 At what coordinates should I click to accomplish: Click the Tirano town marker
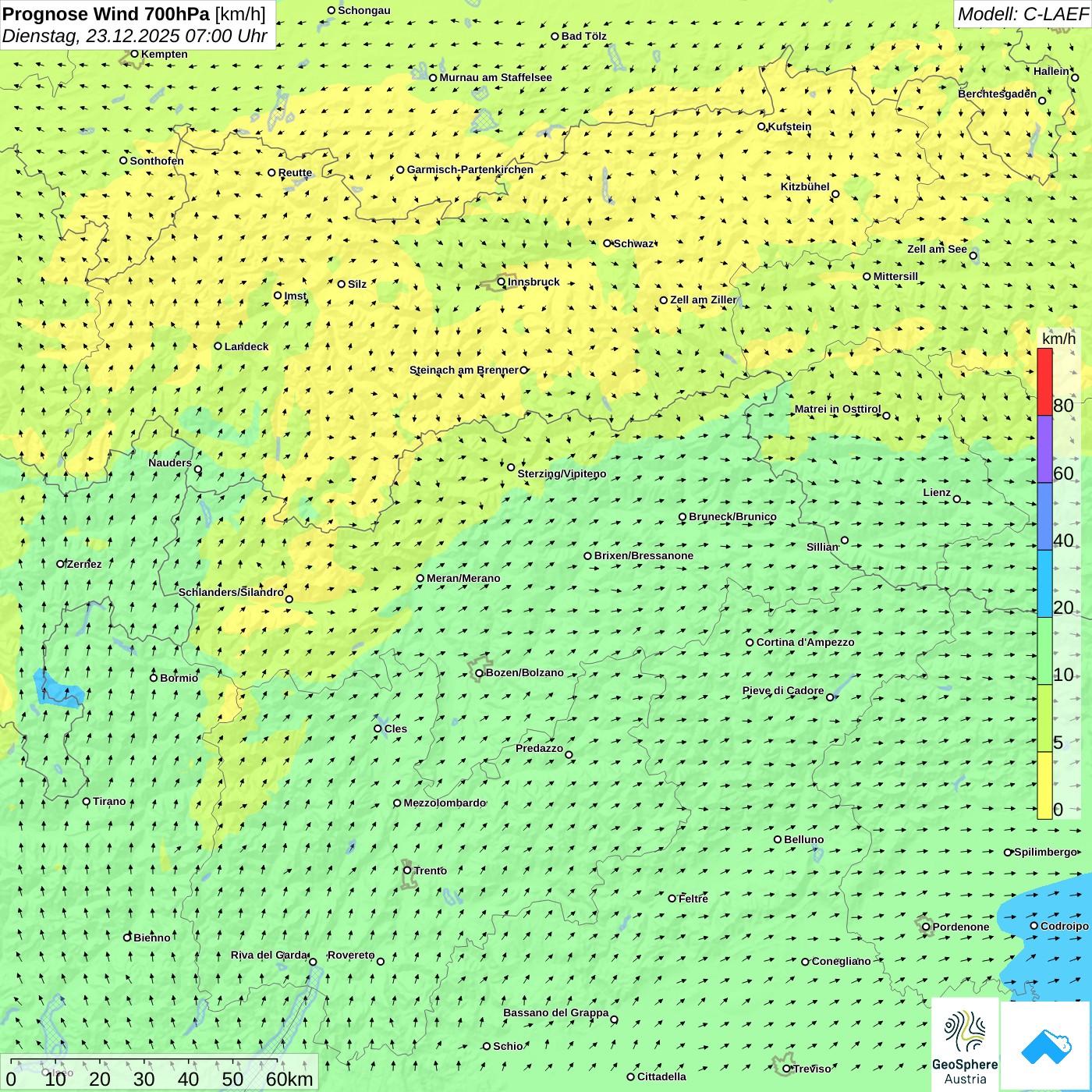pos(87,802)
